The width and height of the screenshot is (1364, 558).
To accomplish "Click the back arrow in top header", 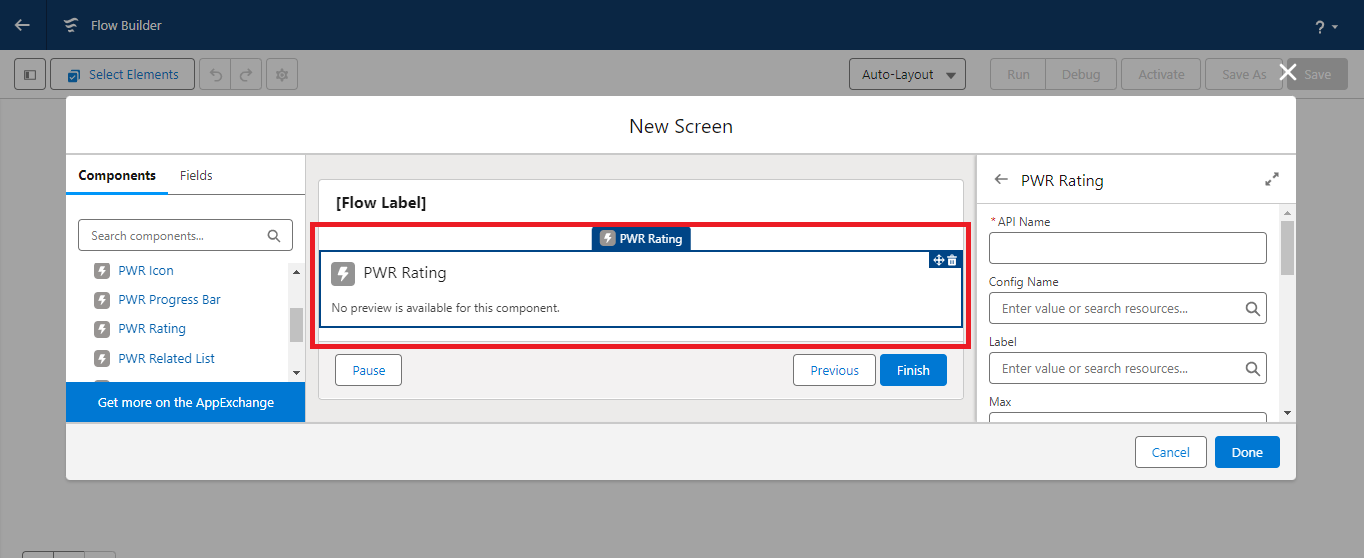I will point(22,25).
